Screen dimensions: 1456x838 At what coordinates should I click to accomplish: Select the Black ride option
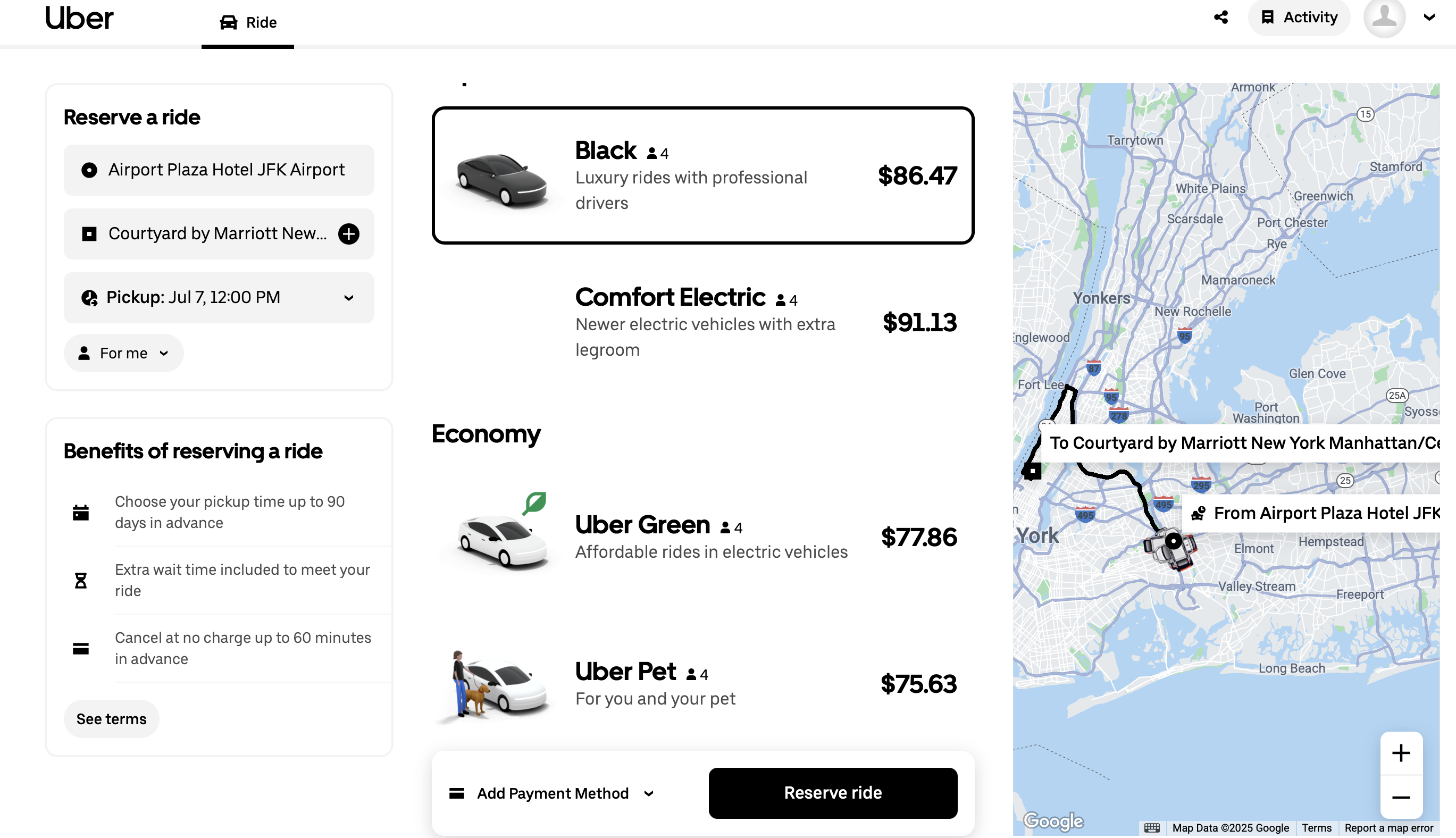[x=702, y=175]
